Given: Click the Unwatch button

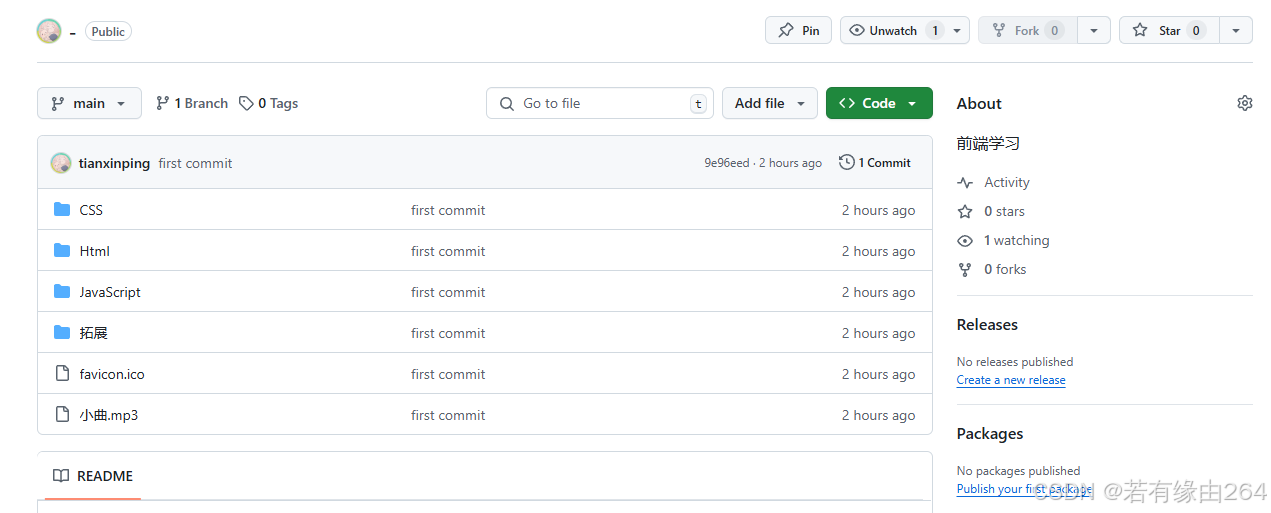Looking at the screenshot, I should tap(892, 30).
